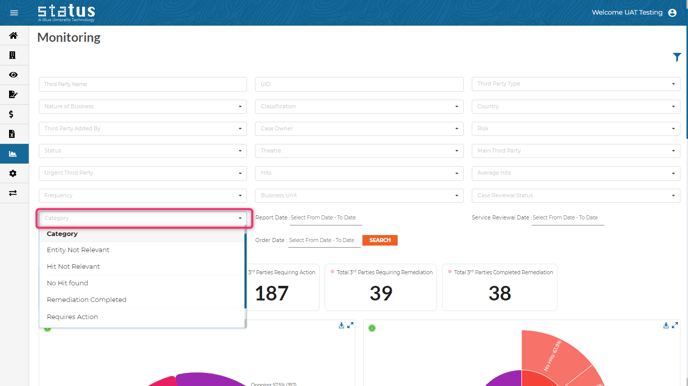Click the 38 Completed Remediation card

point(500,287)
